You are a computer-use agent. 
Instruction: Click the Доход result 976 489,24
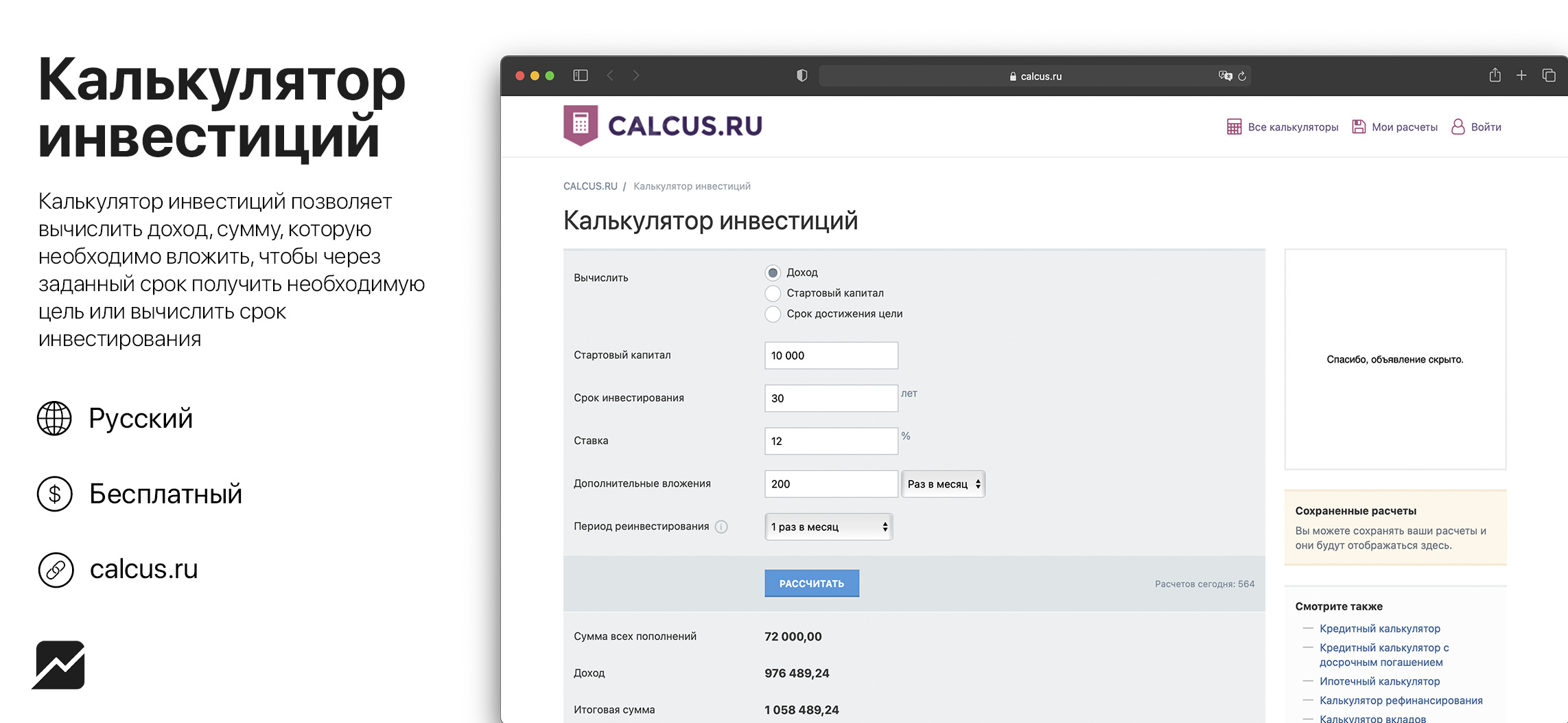[x=797, y=673]
